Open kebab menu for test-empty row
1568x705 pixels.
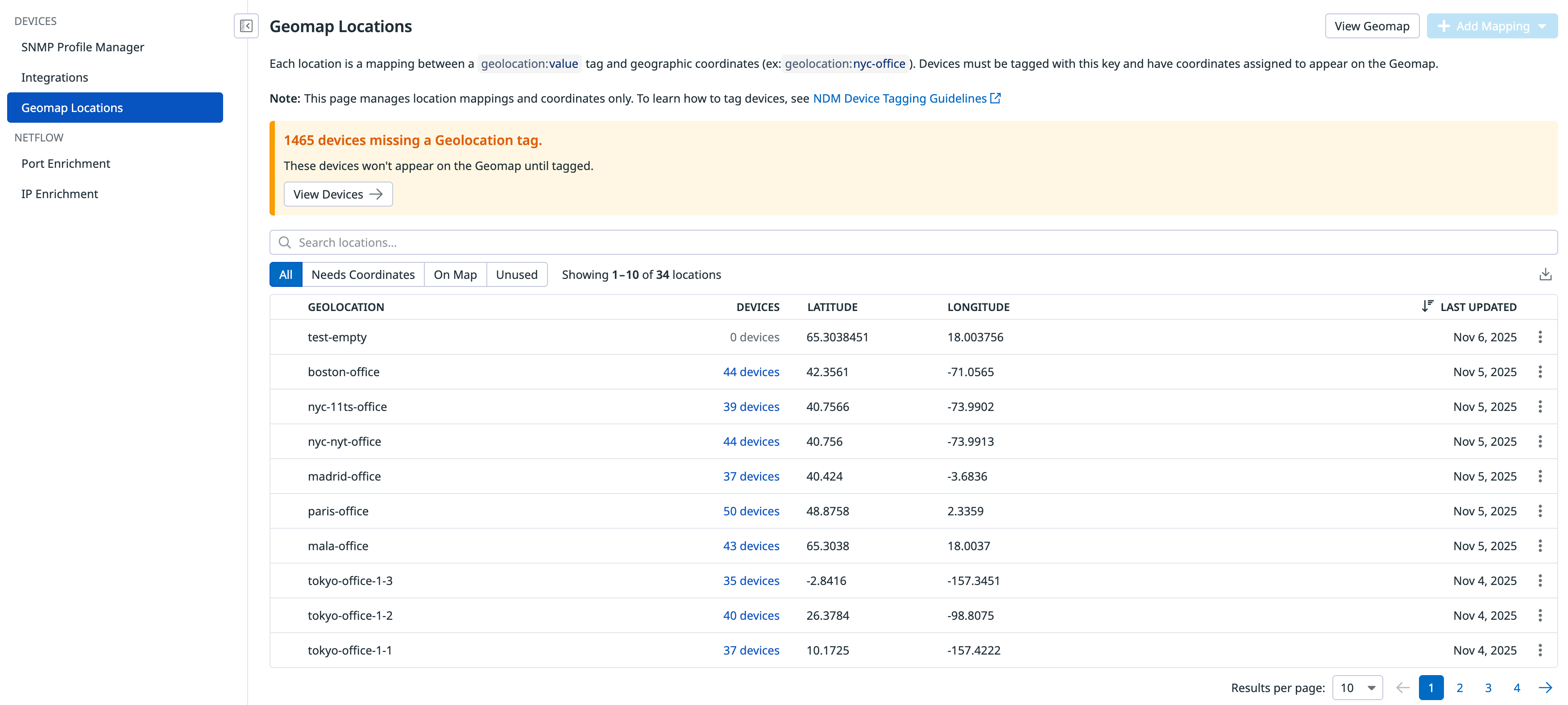(x=1540, y=337)
